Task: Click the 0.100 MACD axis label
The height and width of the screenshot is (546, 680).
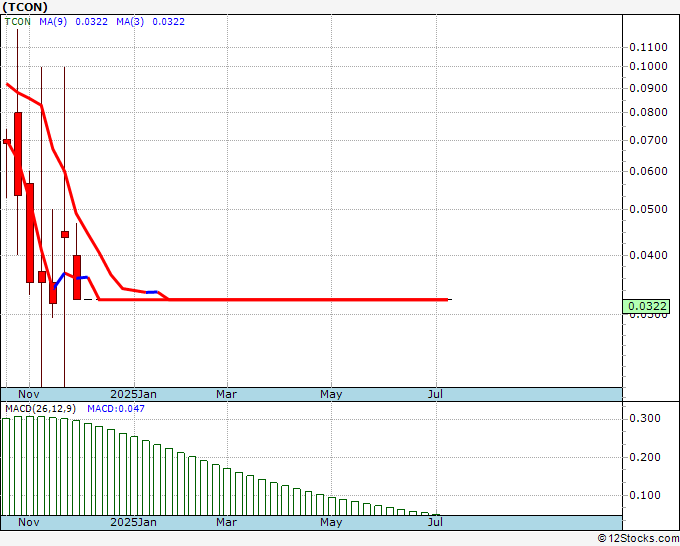Action: (645, 495)
